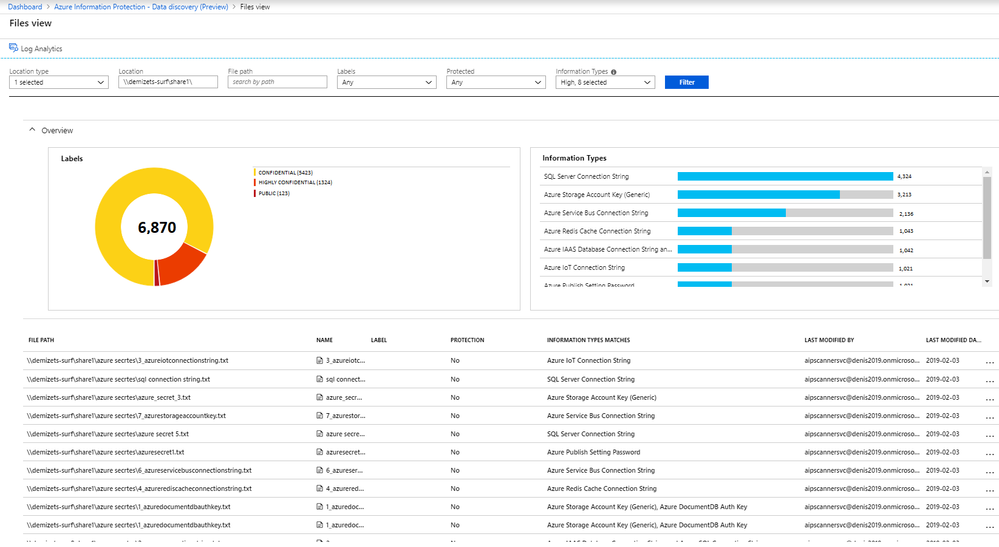Click file icon for 7_azurestor... row

[320, 416]
